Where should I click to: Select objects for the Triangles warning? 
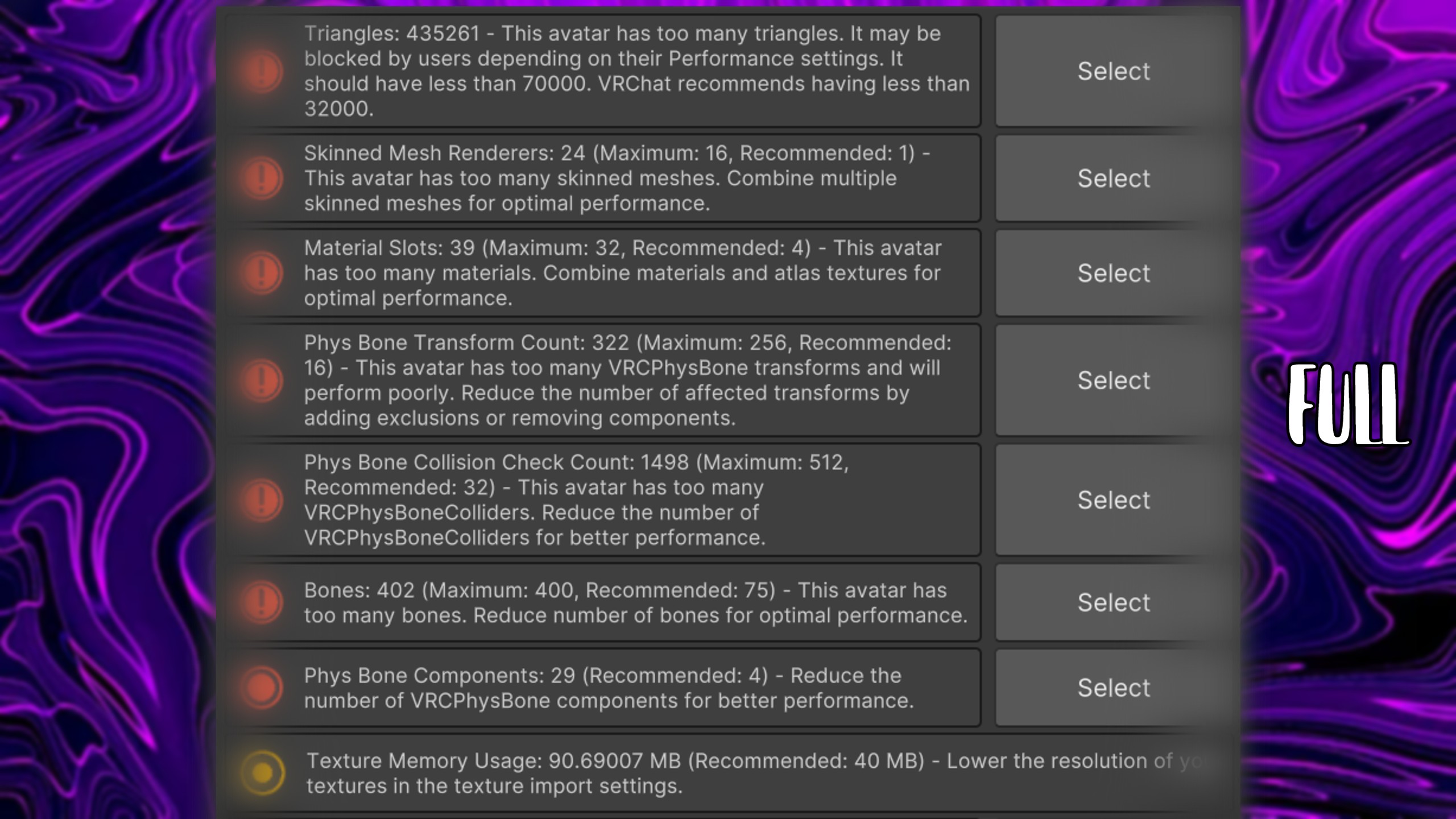tap(1114, 71)
